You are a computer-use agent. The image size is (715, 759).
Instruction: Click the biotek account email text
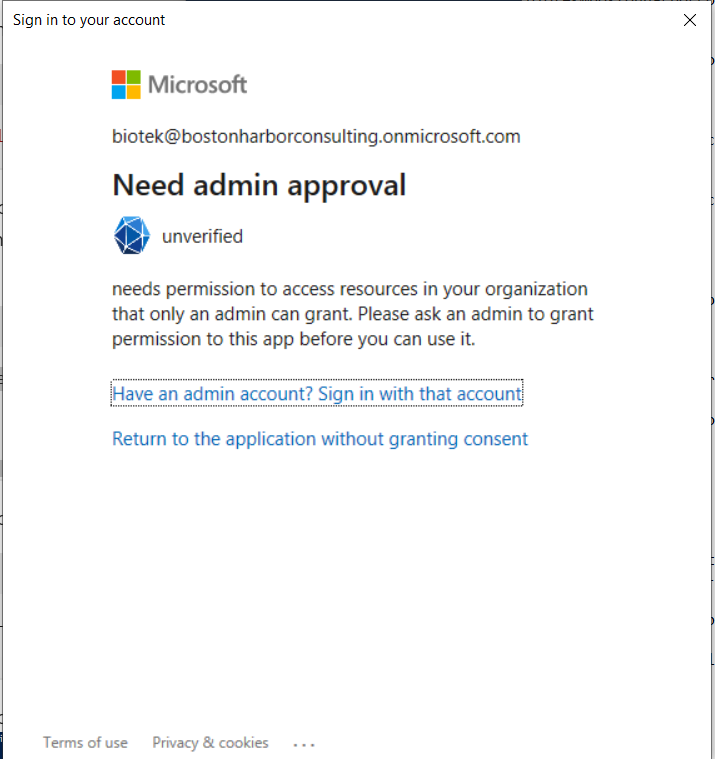coord(316,137)
